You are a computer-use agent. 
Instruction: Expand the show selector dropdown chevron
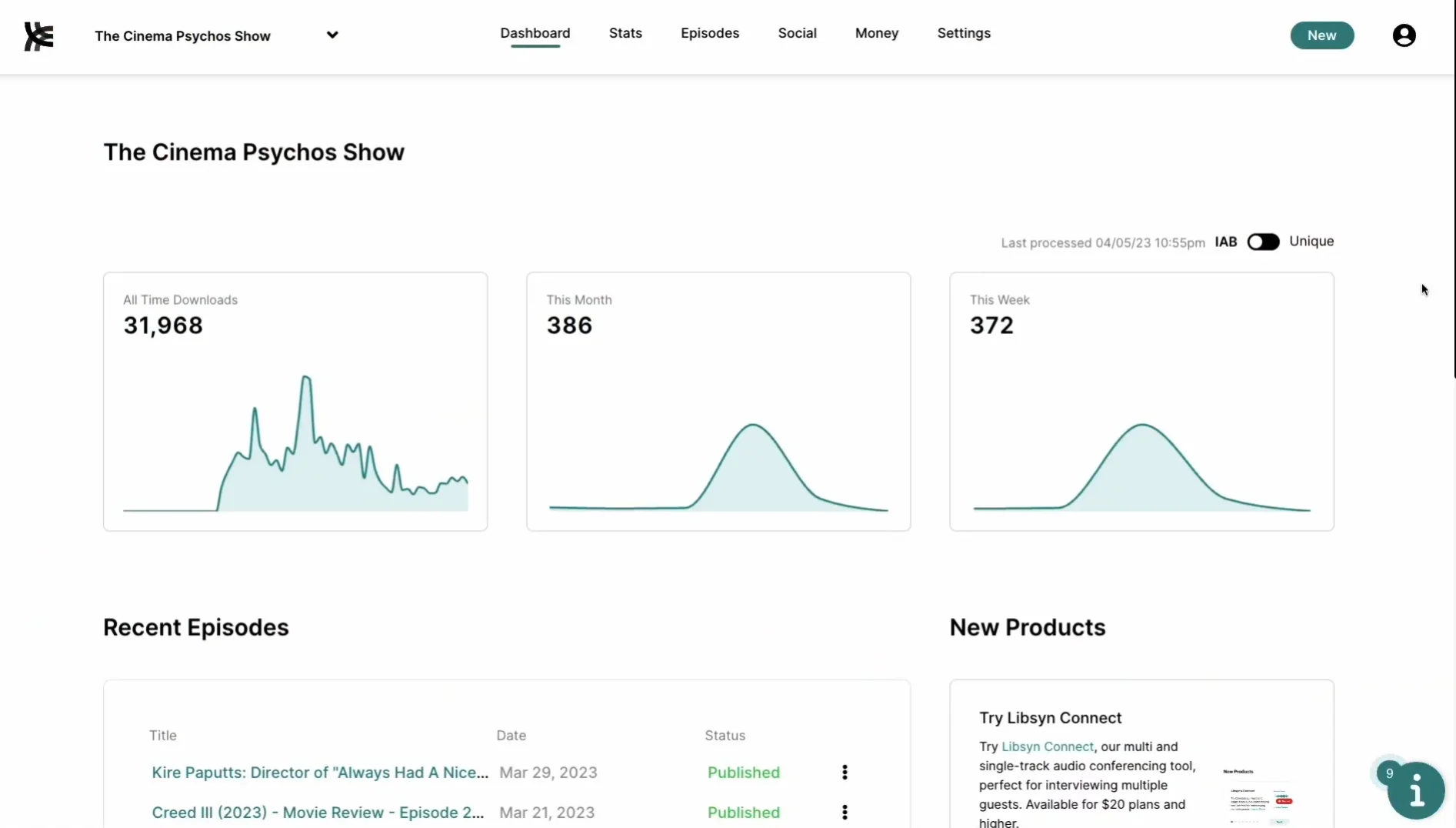point(332,35)
